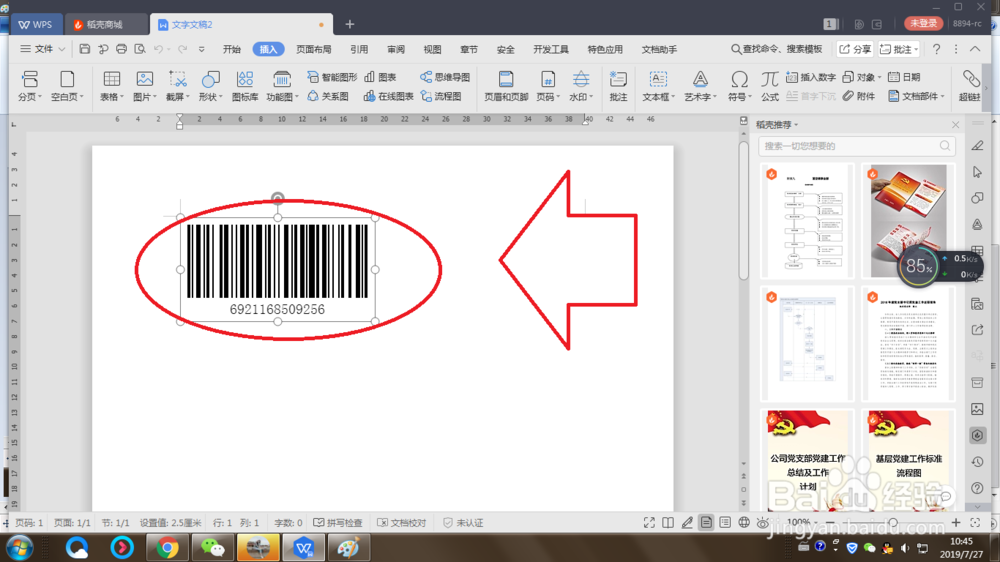Click the 分享 share button
The image size is (1000, 562).
click(855, 49)
